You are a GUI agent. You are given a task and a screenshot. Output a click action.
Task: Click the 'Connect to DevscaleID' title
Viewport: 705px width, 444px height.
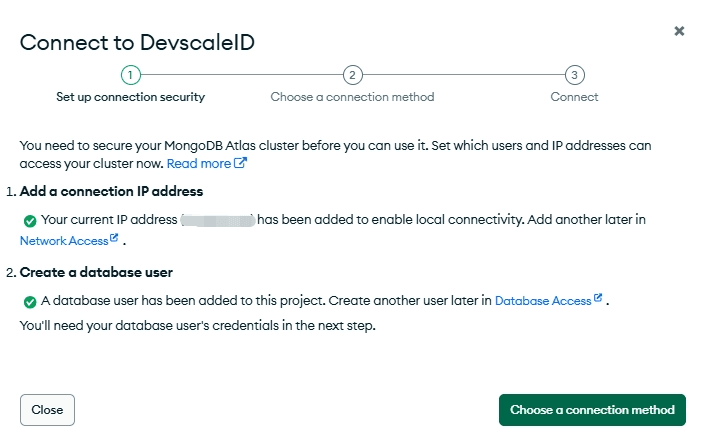tap(137, 43)
